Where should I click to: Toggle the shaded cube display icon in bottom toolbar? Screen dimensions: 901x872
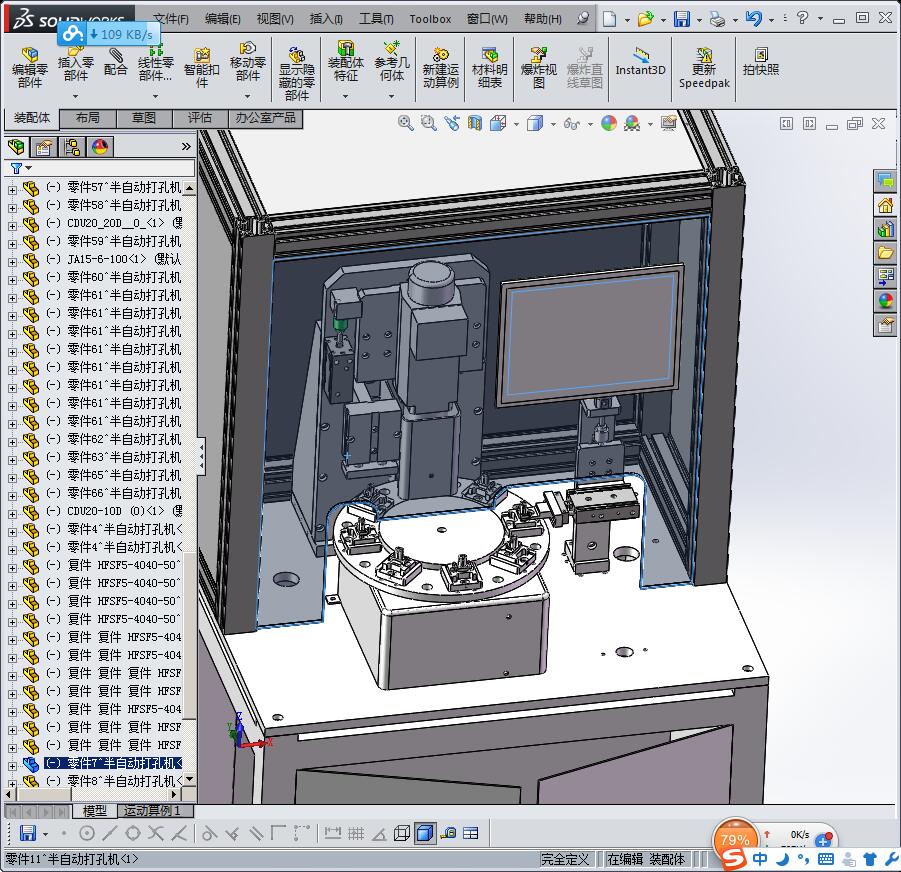(425, 833)
